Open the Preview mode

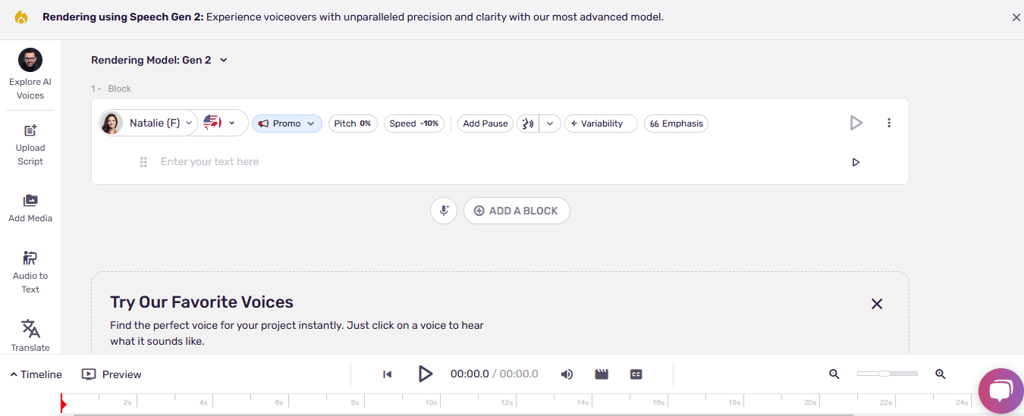click(x=112, y=374)
